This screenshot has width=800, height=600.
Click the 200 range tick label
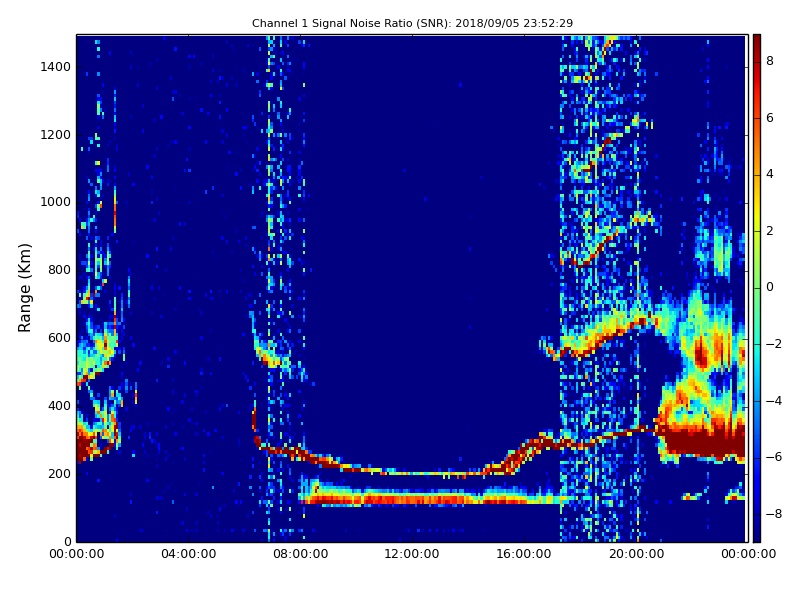click(x=59, y=473)
